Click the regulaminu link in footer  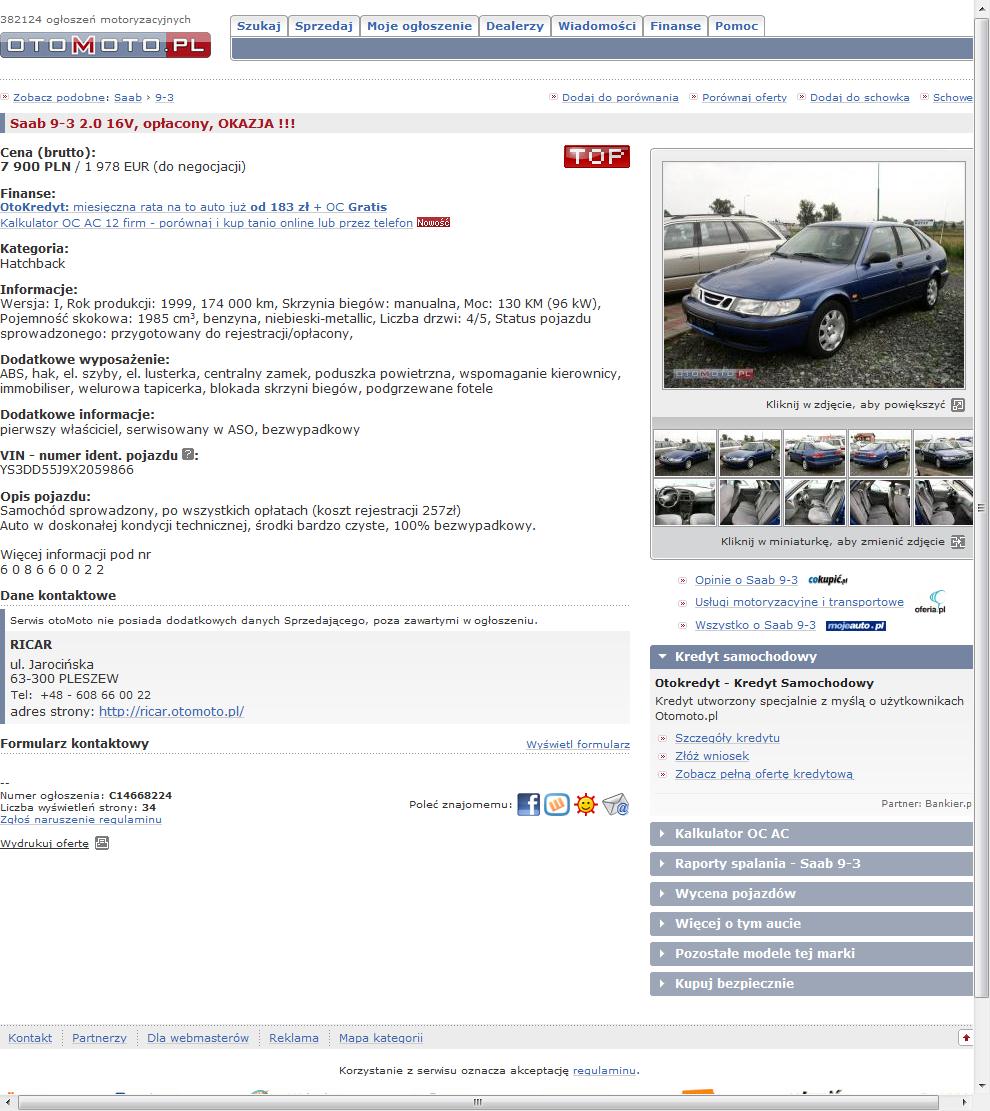(x=604, y=1071)
